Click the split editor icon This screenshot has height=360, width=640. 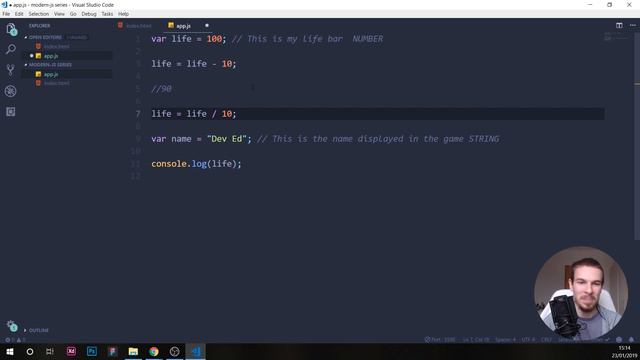[x=619, y=25]
